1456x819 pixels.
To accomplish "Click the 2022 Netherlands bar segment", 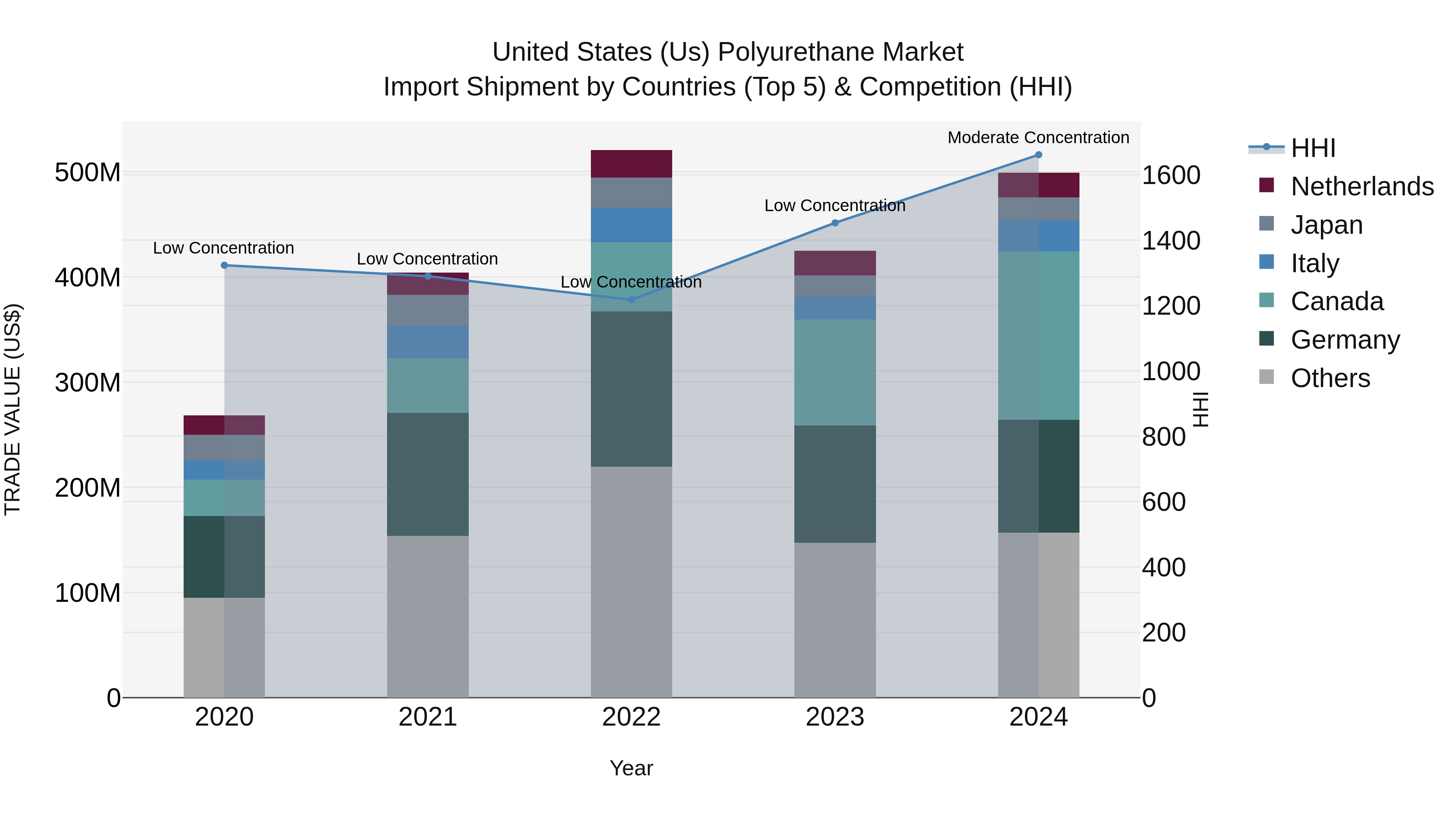I will [x=631, y=164].
